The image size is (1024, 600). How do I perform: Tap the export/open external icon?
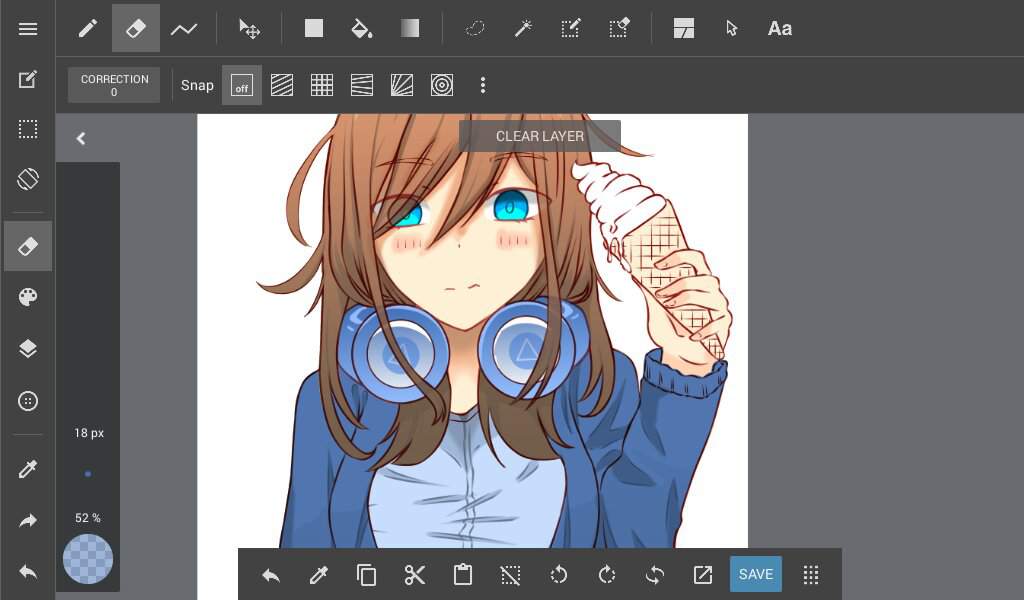click(703, 575)
